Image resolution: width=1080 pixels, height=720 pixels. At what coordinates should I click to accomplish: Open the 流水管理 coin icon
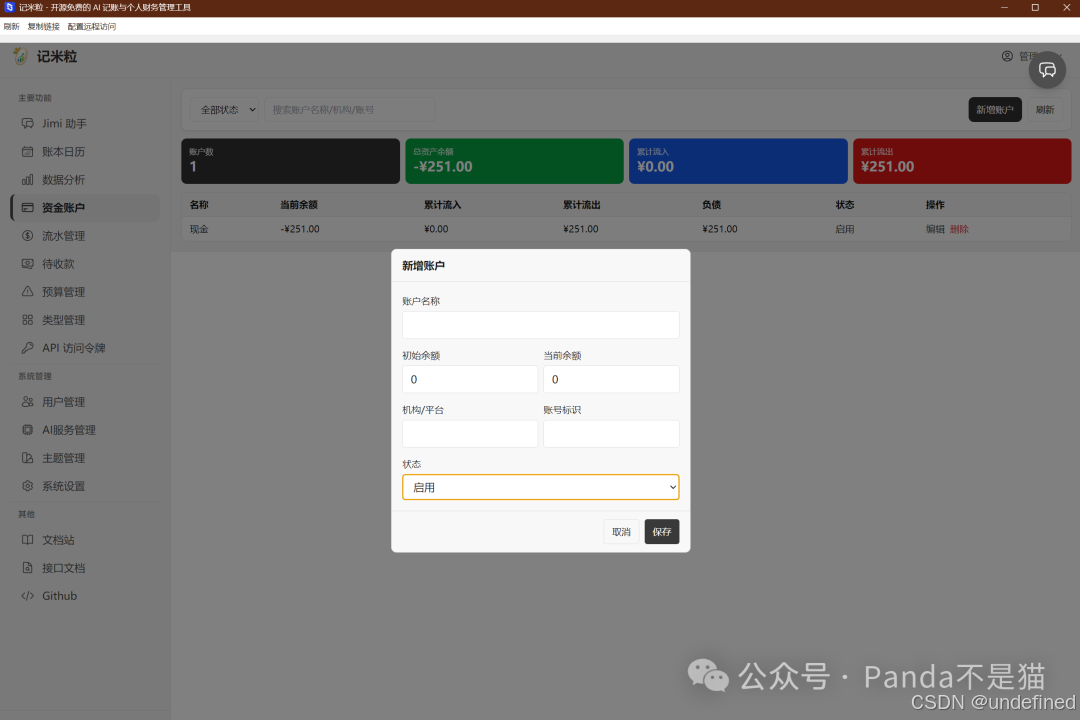point(28,236)
